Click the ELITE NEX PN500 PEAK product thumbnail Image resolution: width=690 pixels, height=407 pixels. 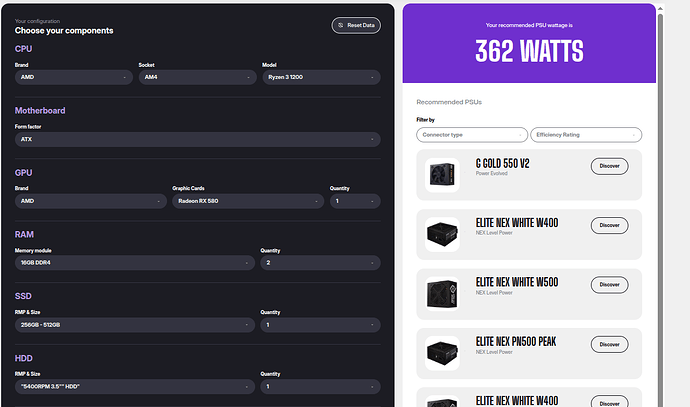click(442, 353)
